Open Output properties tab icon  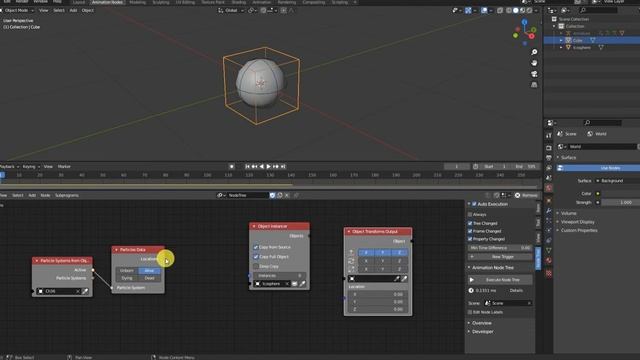pos(549,158)
